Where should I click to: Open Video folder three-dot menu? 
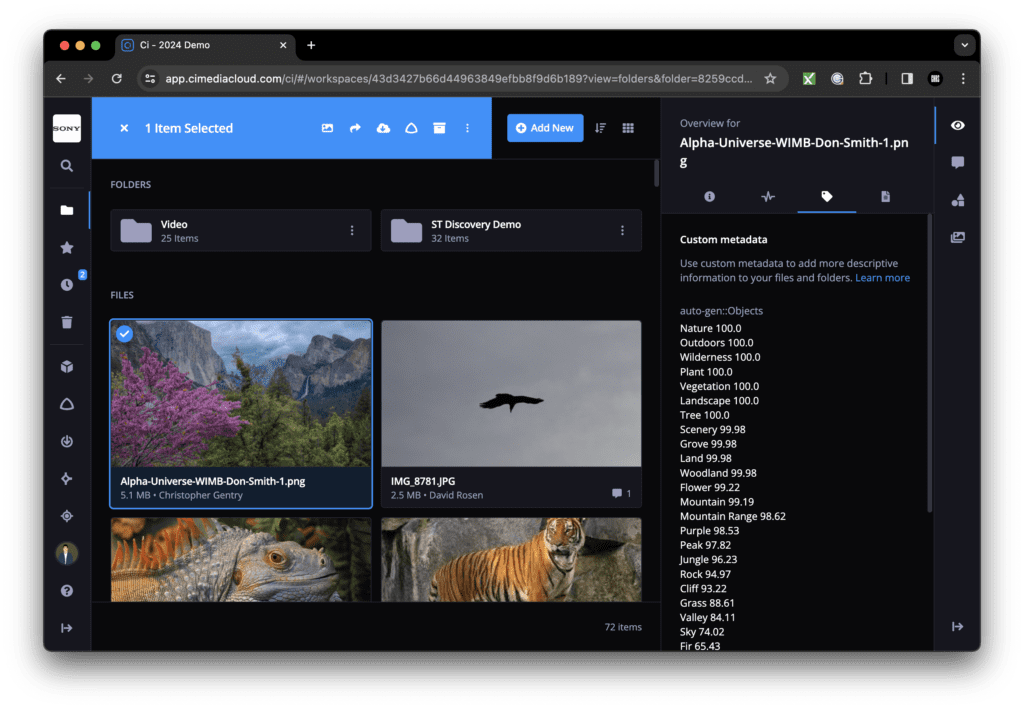click(x=352, y=231)
